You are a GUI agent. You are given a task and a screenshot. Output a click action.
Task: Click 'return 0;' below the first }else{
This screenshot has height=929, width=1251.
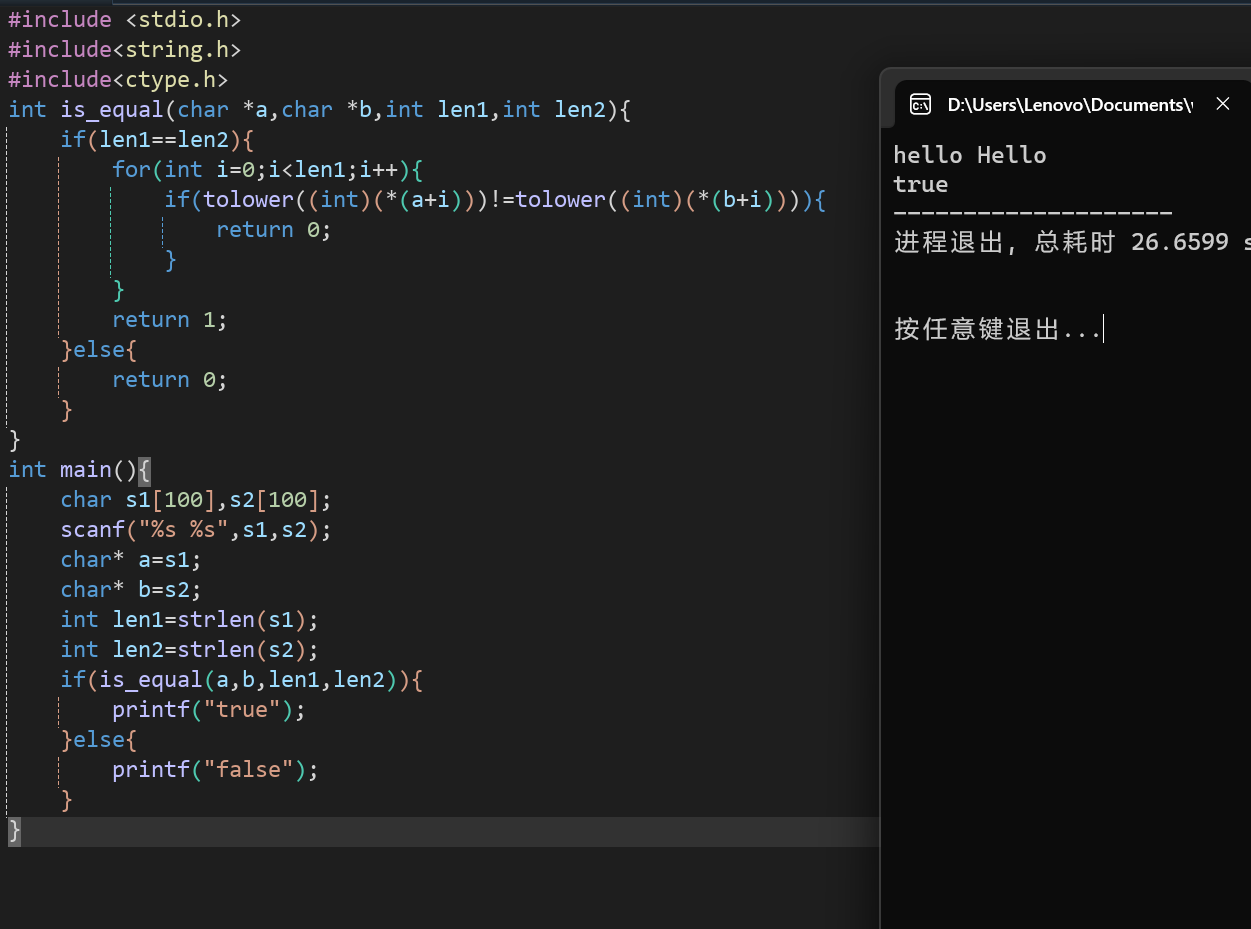pos(170,379)
